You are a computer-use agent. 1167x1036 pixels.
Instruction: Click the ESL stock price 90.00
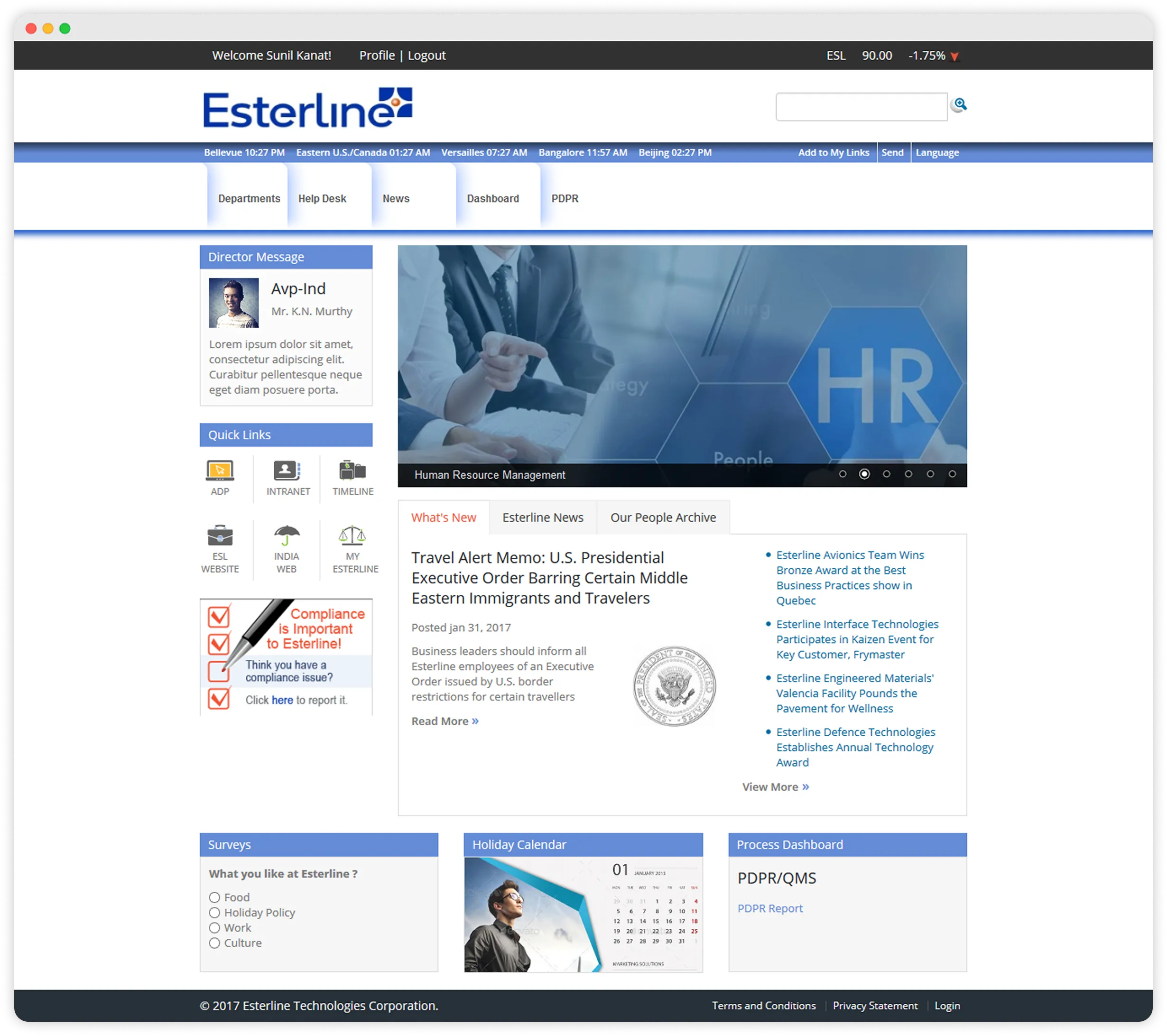877,56
